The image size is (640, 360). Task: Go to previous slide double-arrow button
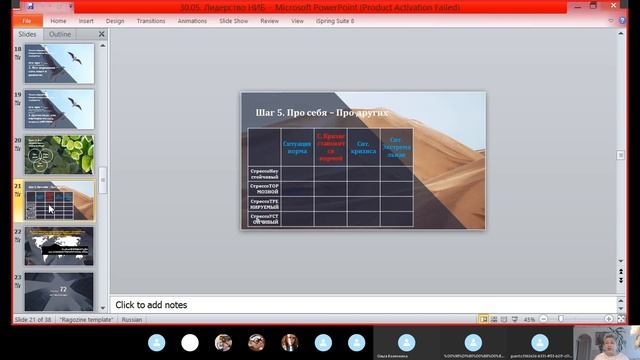620,271
